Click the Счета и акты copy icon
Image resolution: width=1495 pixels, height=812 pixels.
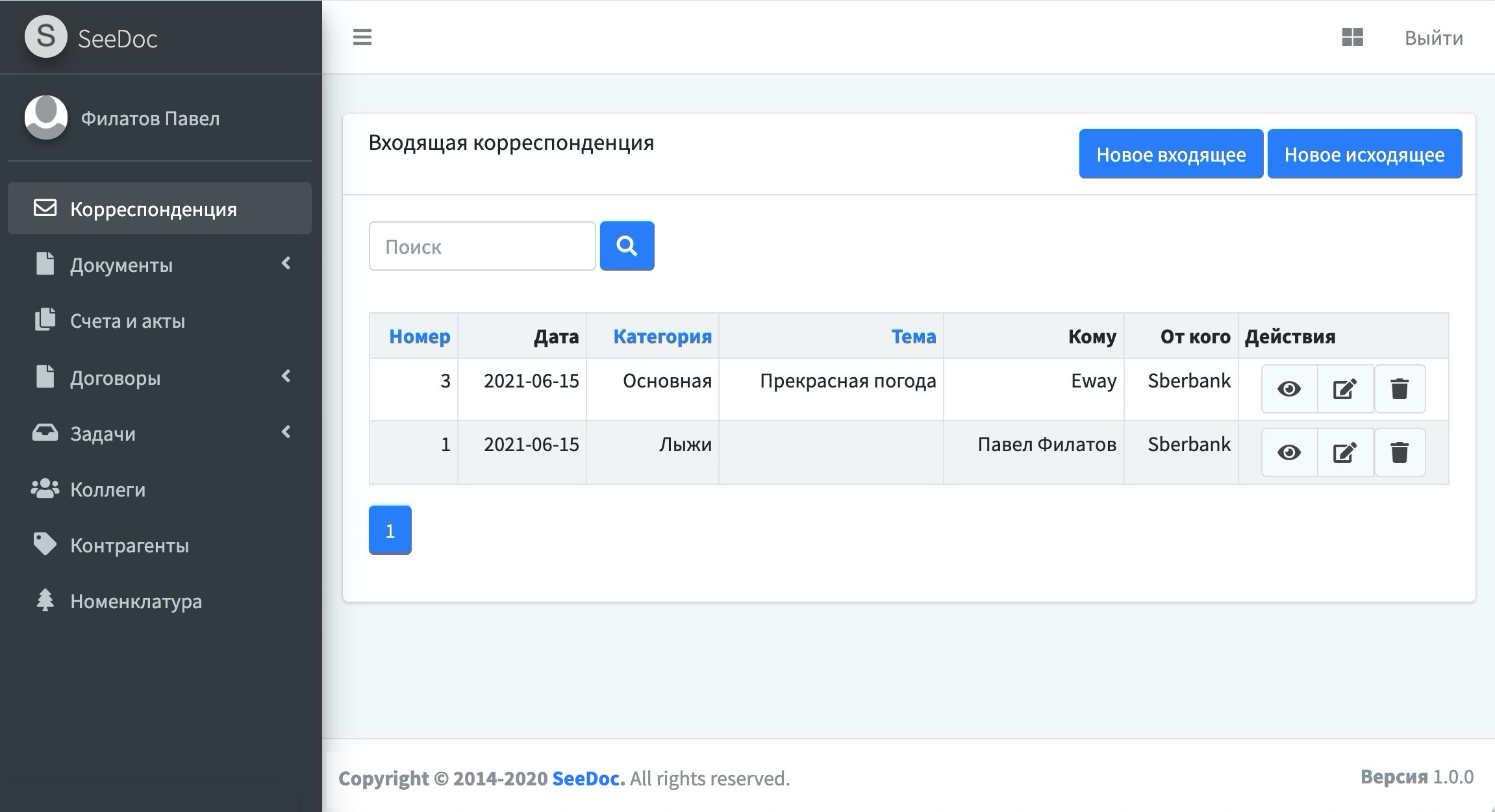pos(45,320)
